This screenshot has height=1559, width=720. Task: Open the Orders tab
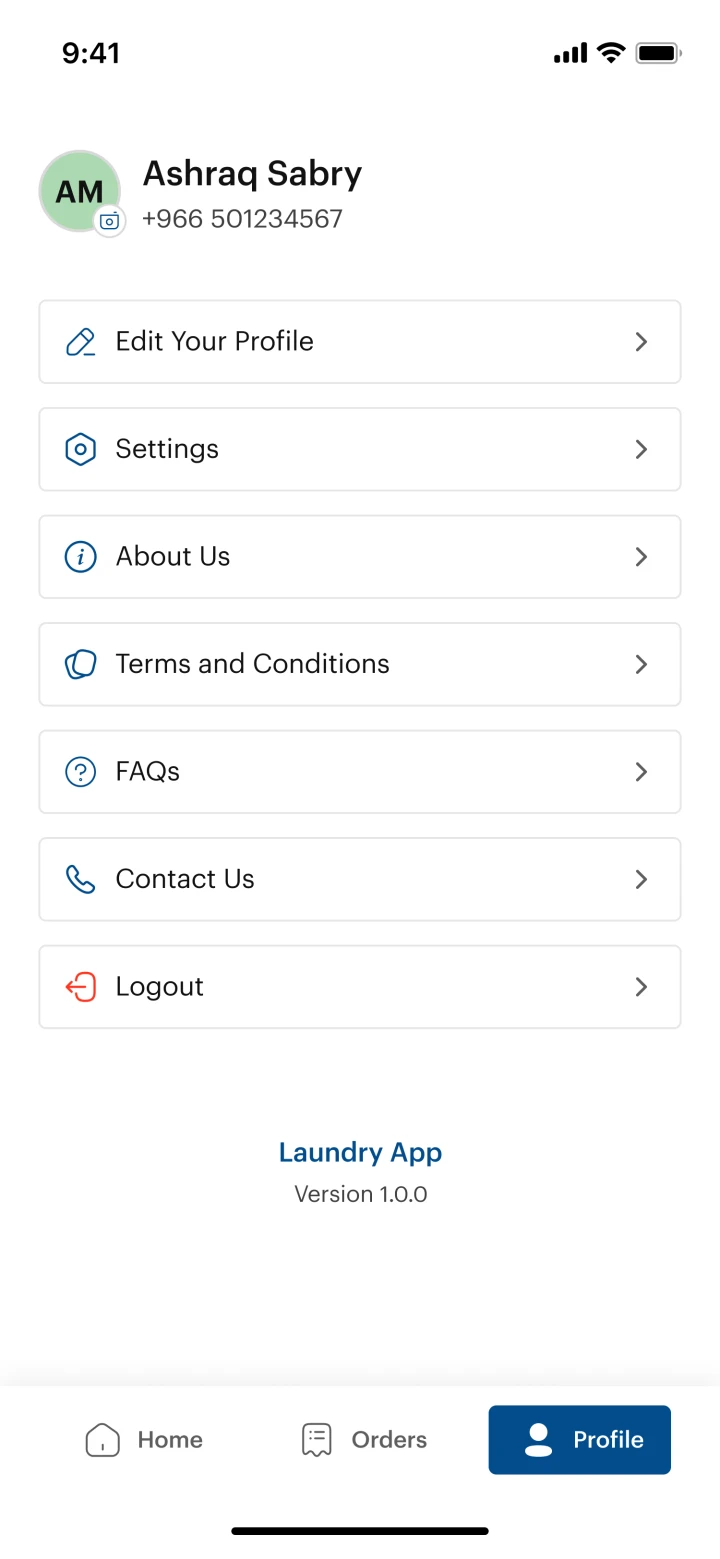[x=364, y=1440]
